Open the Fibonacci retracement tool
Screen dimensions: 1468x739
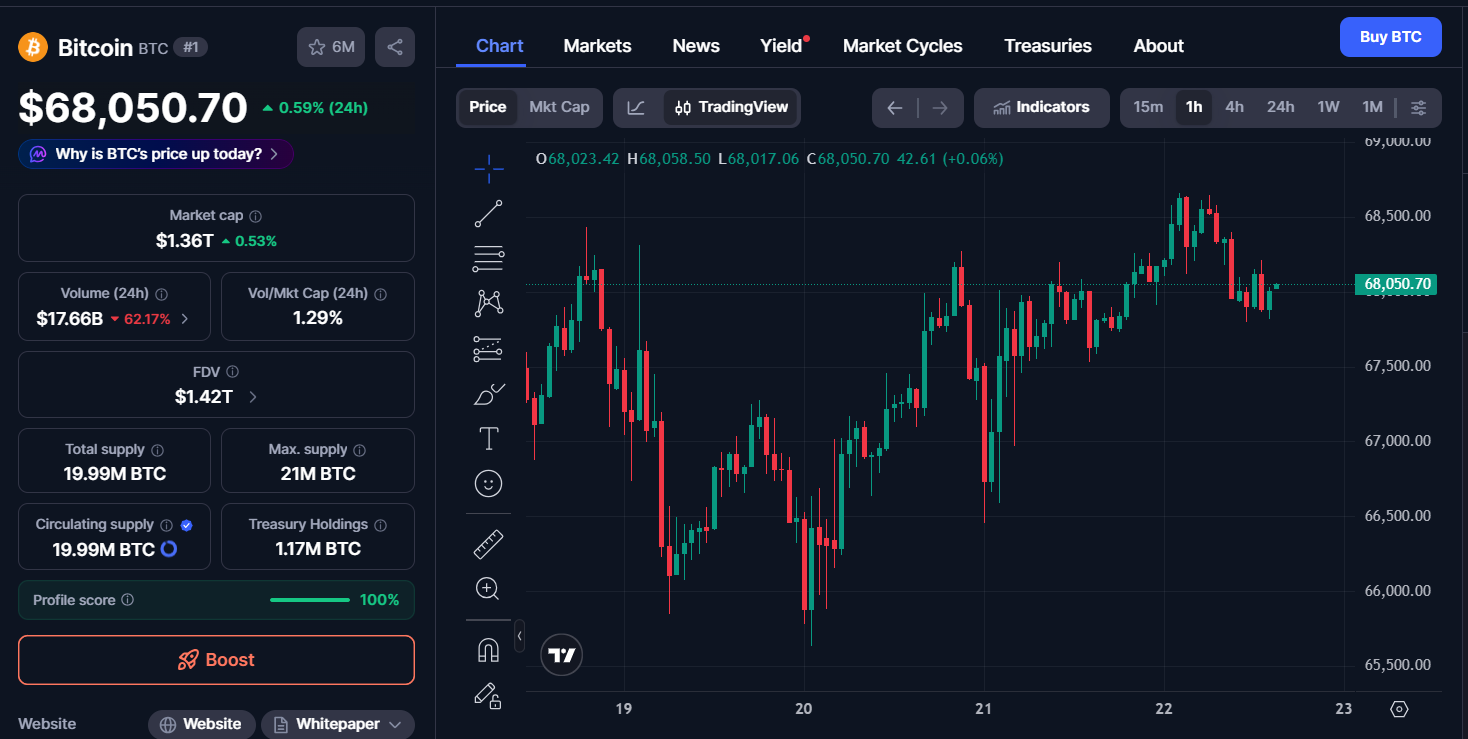488,258
